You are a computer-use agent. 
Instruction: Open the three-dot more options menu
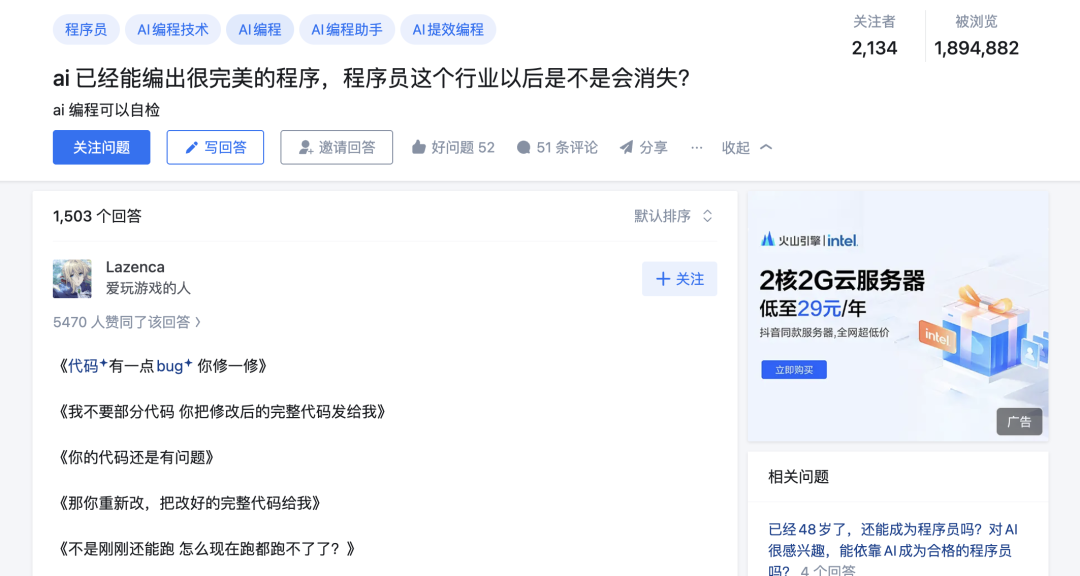point(696,147)
